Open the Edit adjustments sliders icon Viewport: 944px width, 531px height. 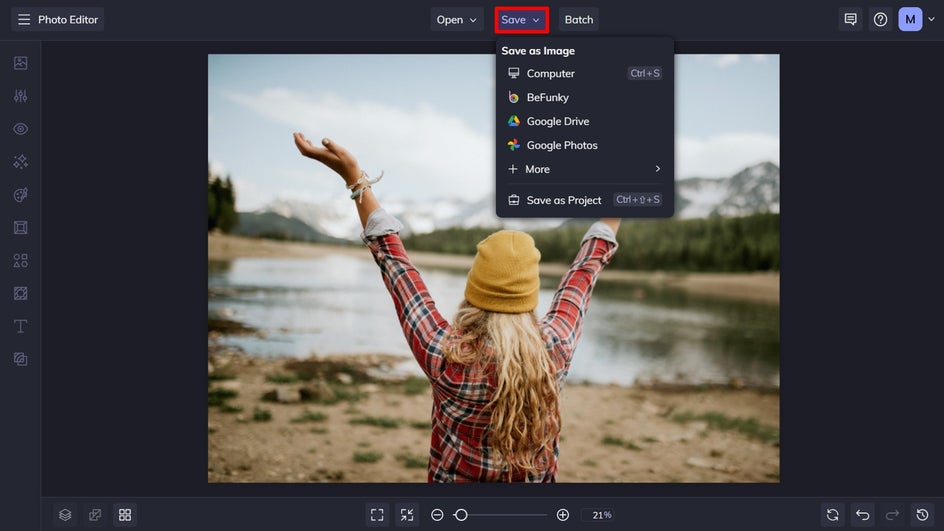(20, 96)
